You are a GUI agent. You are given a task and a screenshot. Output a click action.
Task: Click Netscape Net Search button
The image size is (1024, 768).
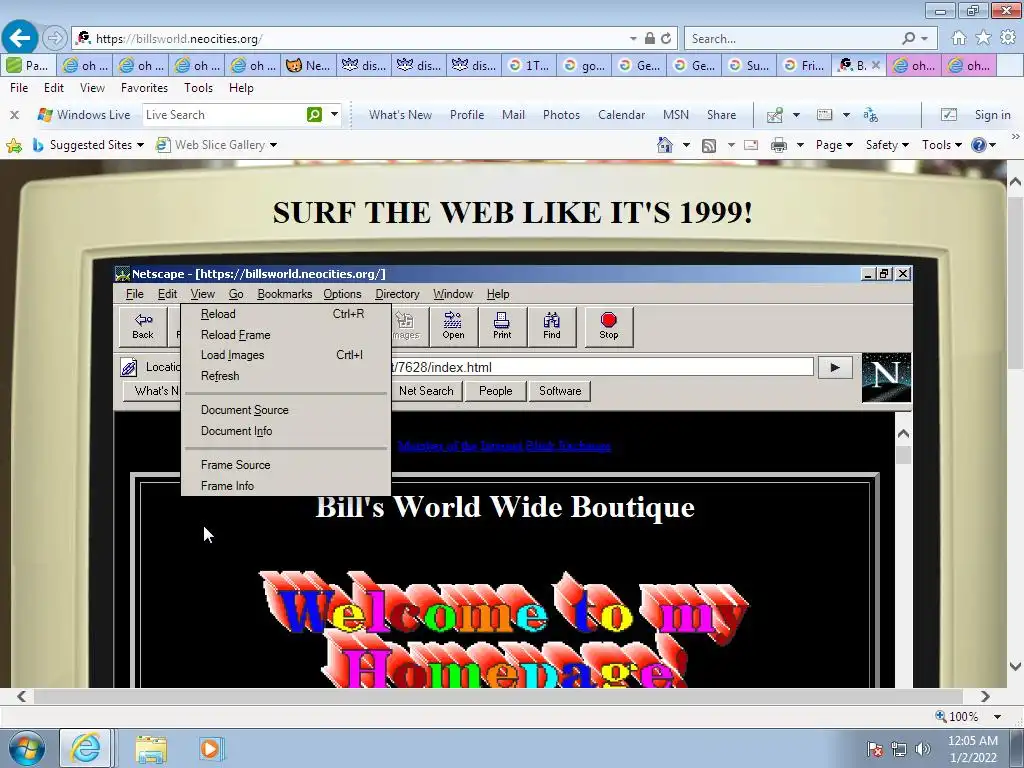point(426,391)
